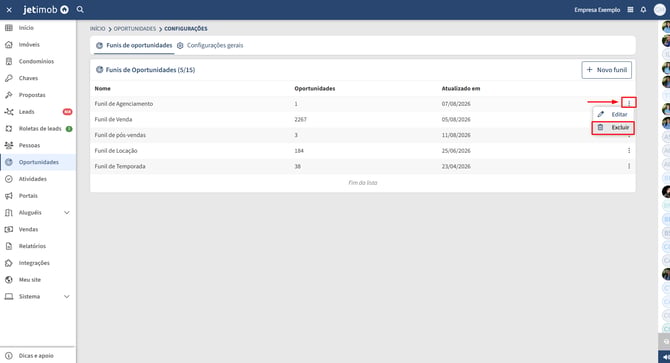This screenshot has width=670, height=363.
Task: Click the Início sidebar icon
Action: point(9,28)
